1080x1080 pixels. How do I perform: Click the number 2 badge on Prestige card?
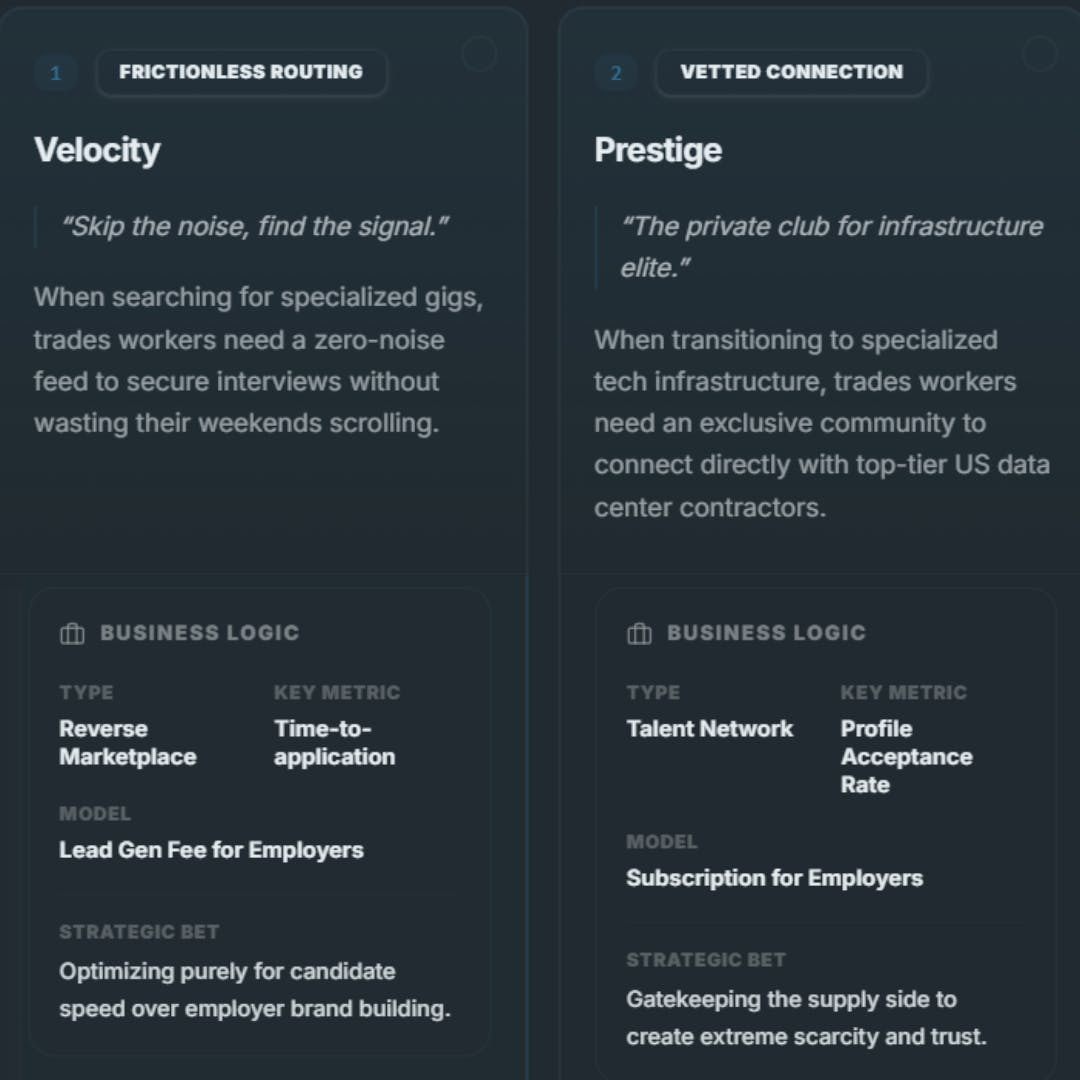pos(616,72)
